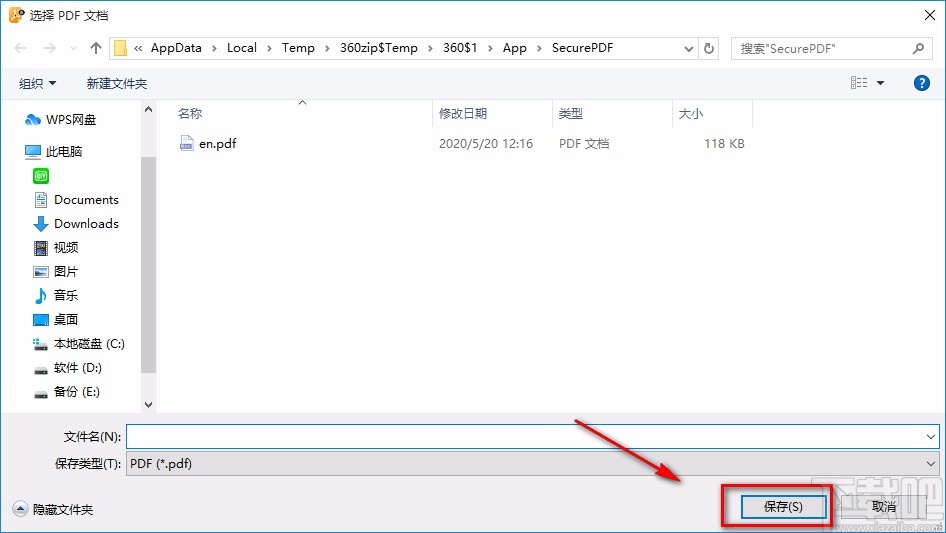This screenshot has width=946, height=533.
Task: Click the green app icon in sidebar
Action: coord(40,176)
